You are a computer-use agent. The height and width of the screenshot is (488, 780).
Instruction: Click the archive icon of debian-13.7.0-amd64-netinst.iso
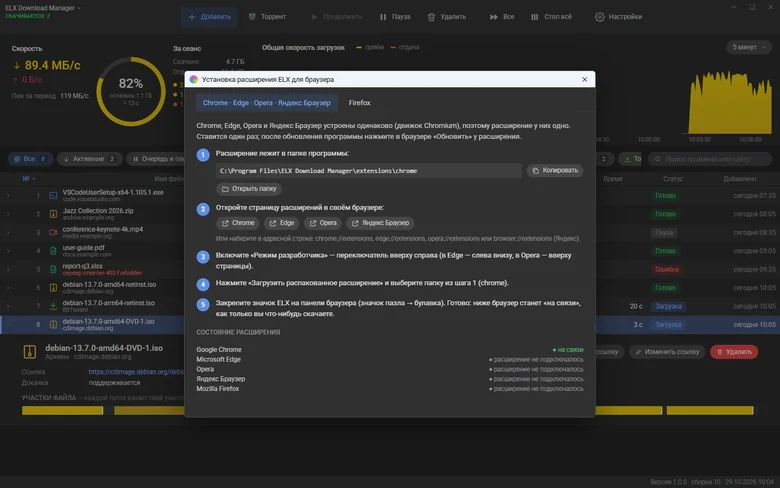click(x=53, y=288)
